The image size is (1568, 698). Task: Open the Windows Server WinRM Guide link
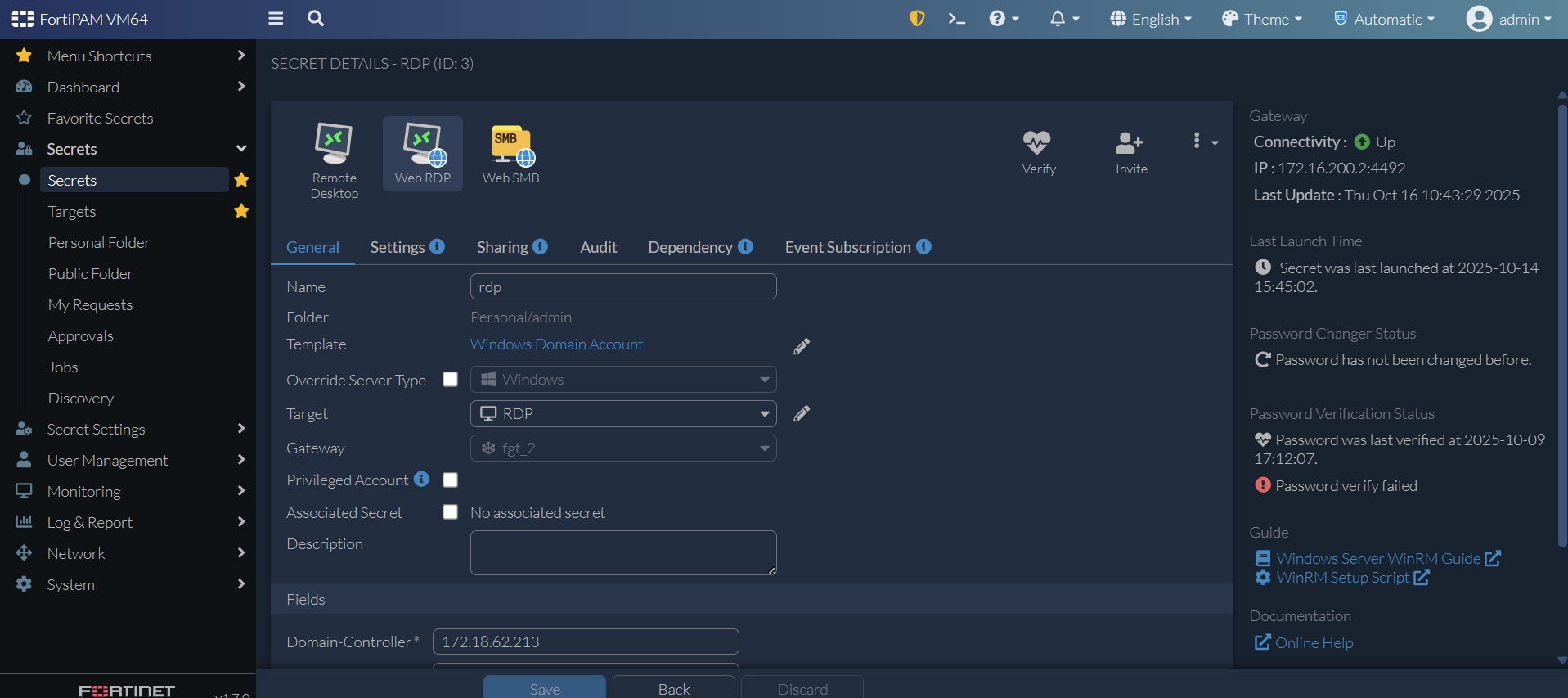1378,558
